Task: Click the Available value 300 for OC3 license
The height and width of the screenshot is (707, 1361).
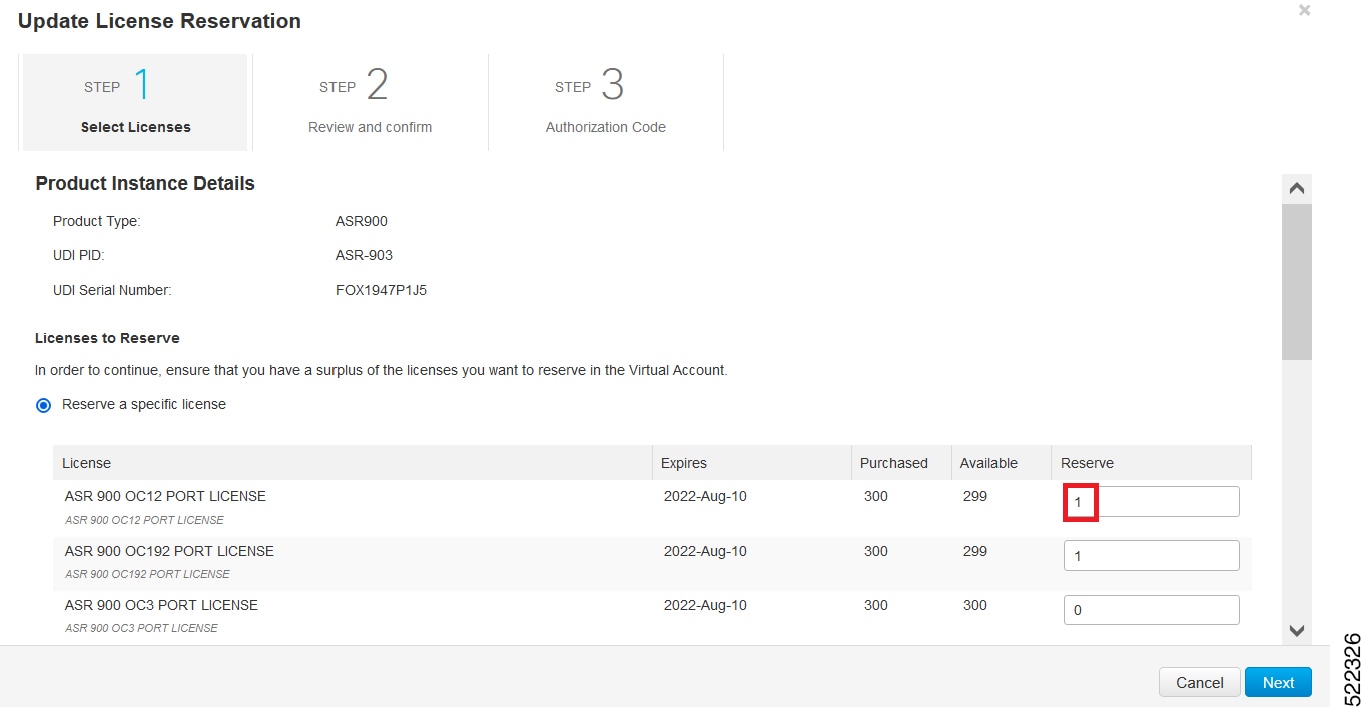Action: 975,605
